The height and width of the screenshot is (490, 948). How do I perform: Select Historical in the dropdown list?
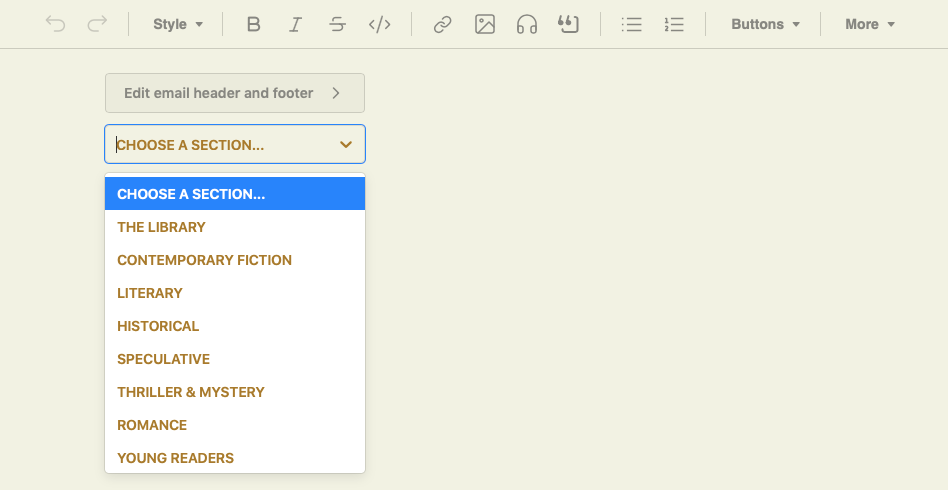pyautogui.click(x=235, y=326)
